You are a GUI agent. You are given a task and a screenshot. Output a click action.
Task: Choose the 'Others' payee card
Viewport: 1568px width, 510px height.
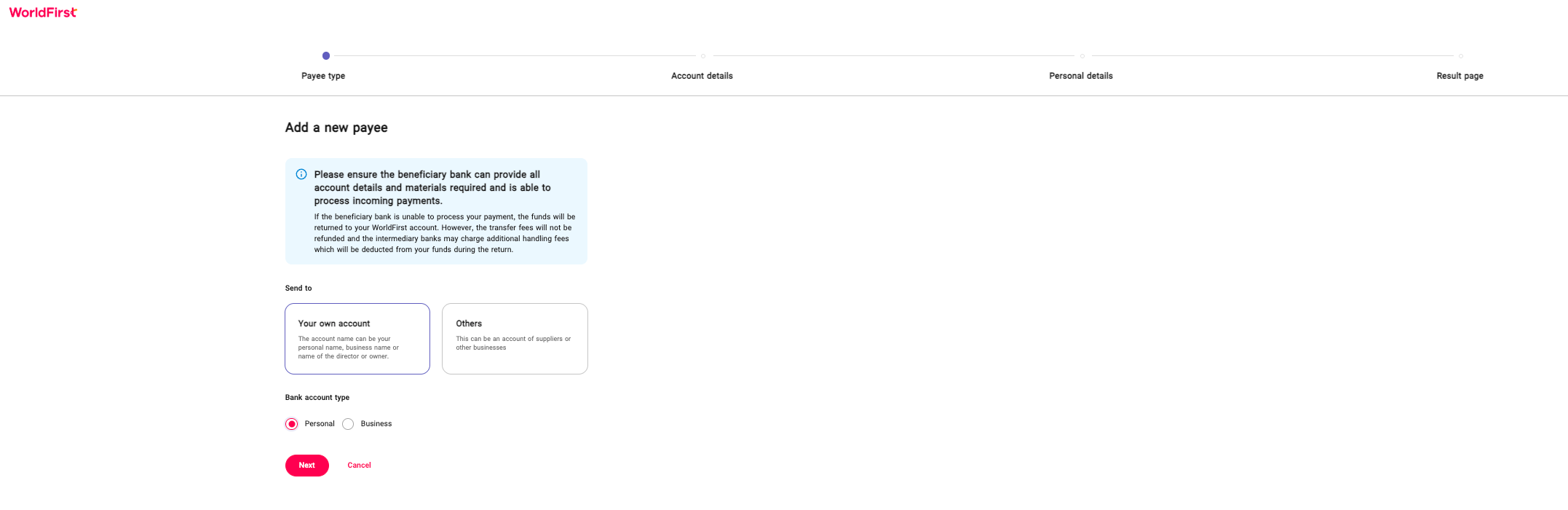coord(515,339)
